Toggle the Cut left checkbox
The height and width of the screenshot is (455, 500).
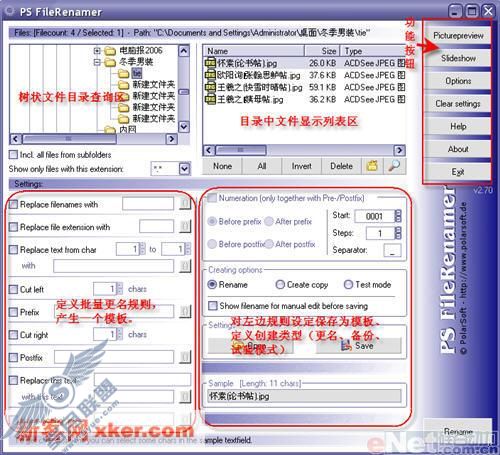13,289
